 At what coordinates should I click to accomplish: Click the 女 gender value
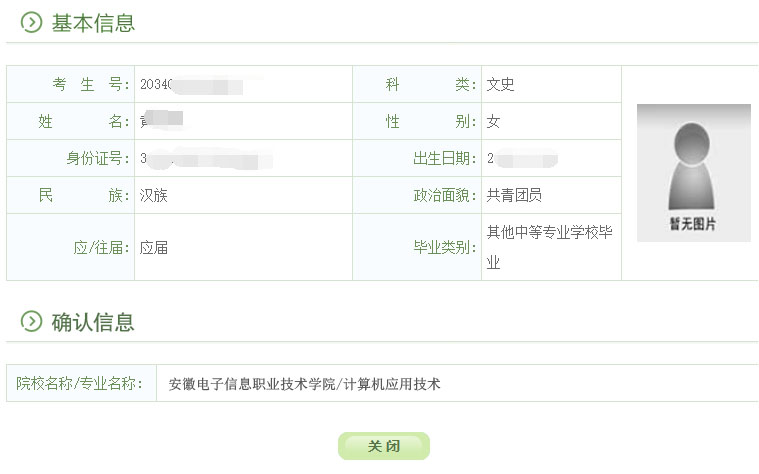click(493, 122)
